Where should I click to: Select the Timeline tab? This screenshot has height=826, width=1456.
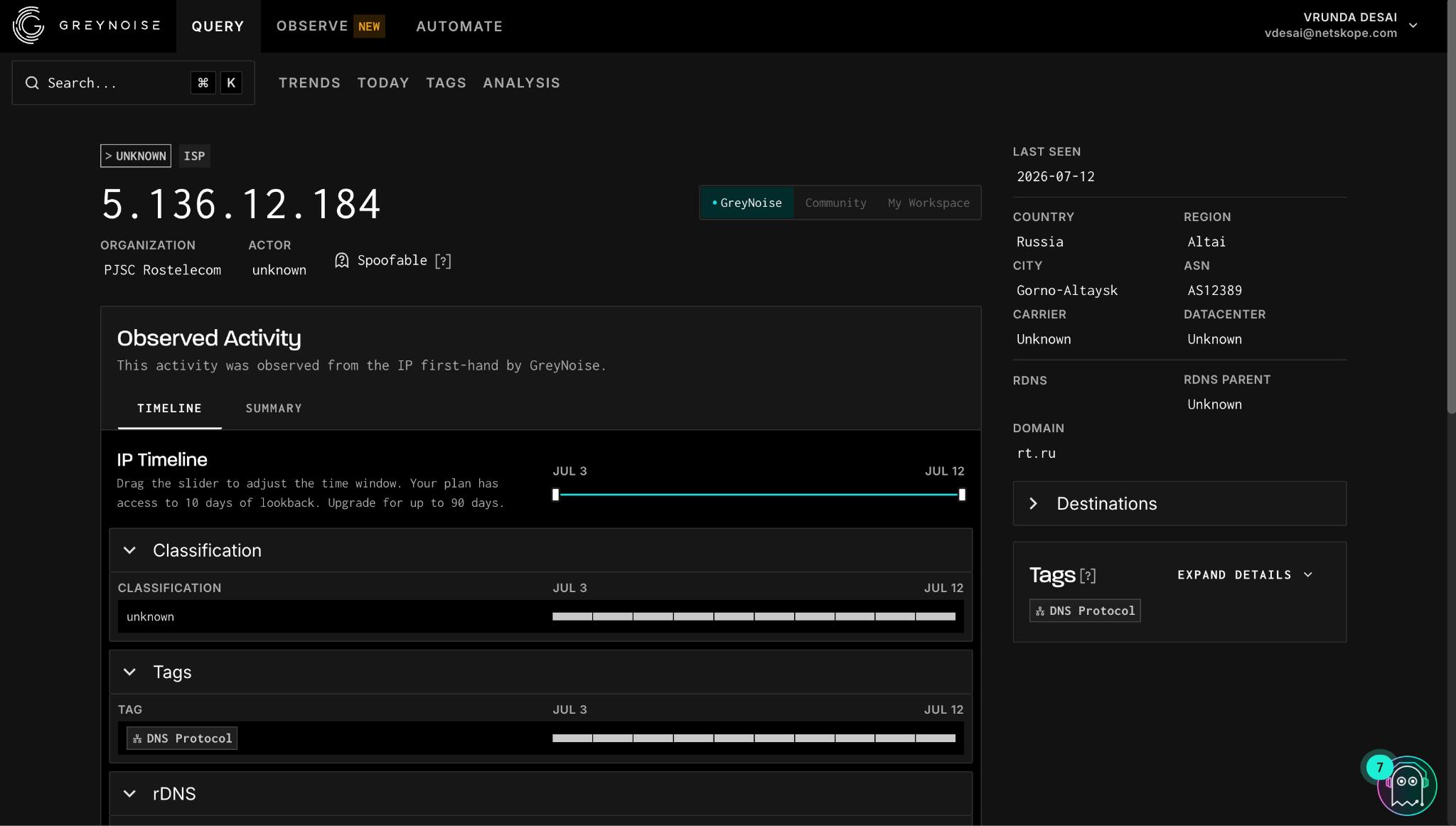(x=169, y=409)
